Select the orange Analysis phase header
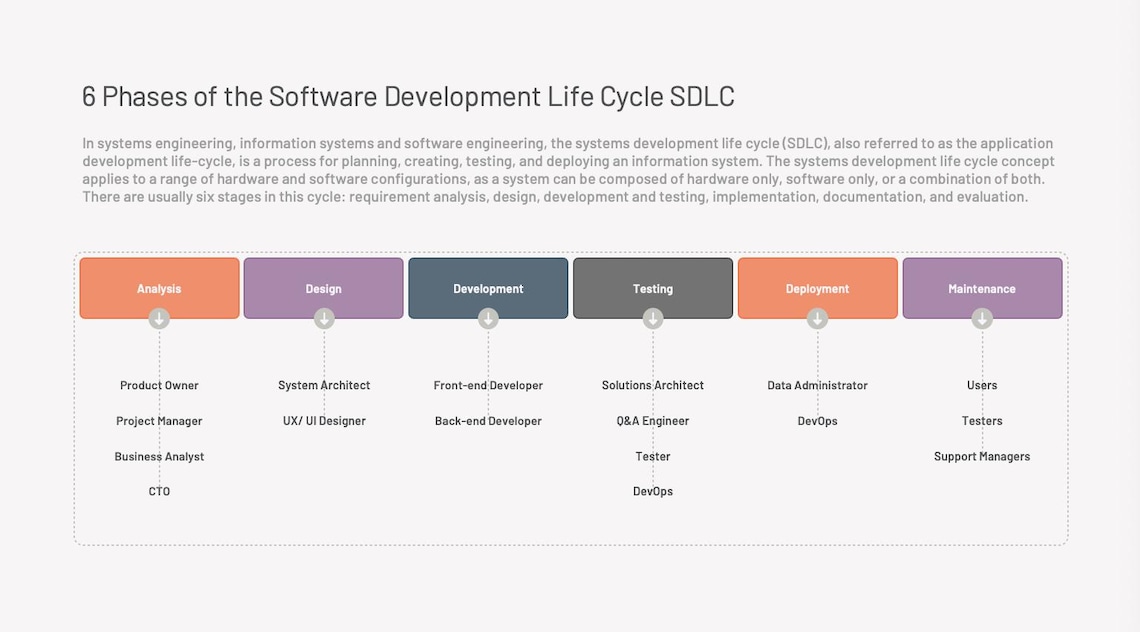 (159, 288)
